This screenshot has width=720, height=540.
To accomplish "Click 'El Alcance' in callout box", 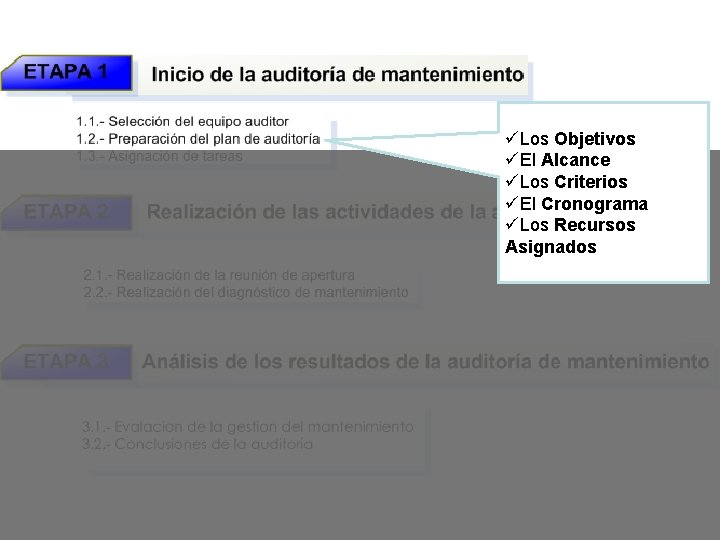I will tap(558, 160).
